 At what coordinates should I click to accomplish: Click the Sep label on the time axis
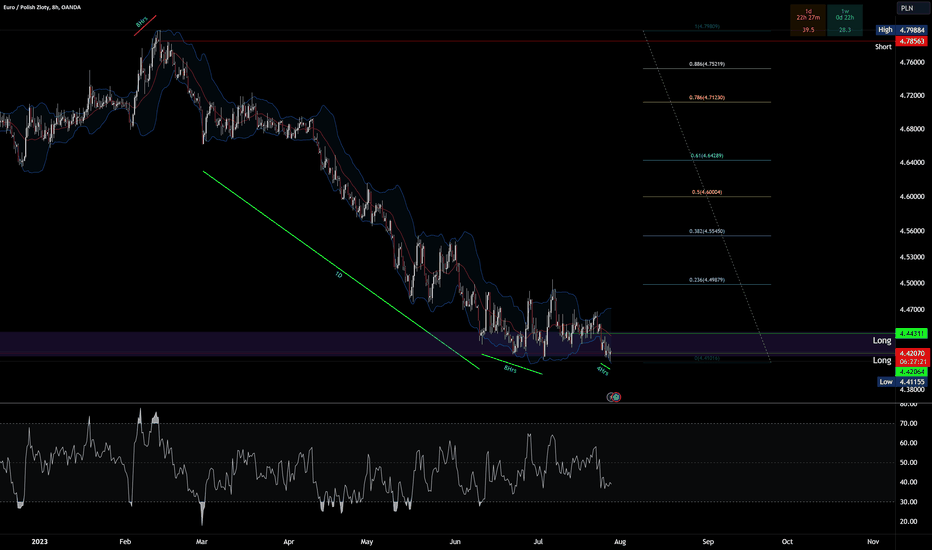(708, 541)
